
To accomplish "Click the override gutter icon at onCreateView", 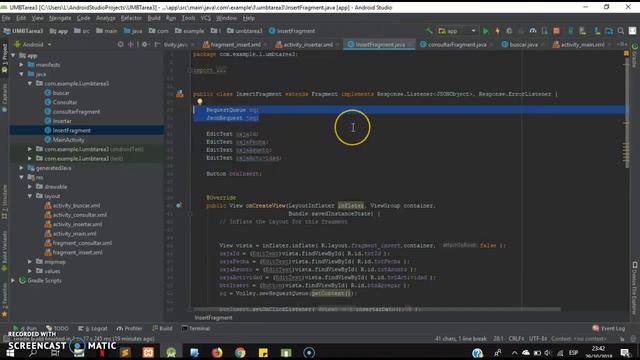I will (x=178, y=205).
